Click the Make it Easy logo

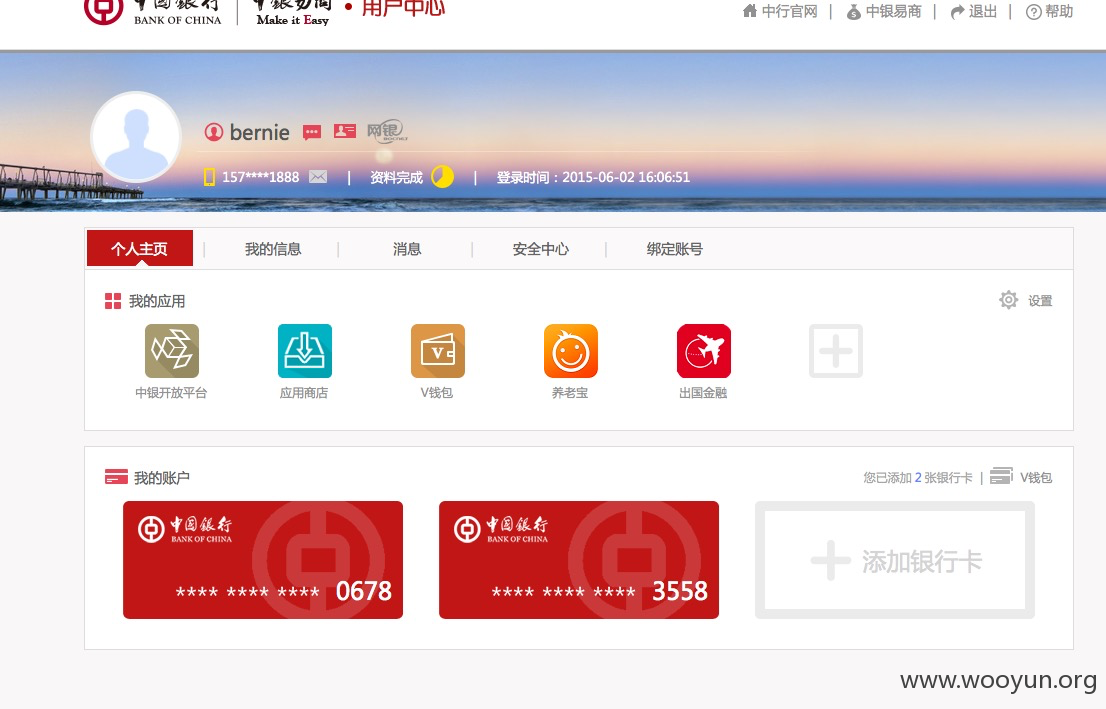coord(293,11)
